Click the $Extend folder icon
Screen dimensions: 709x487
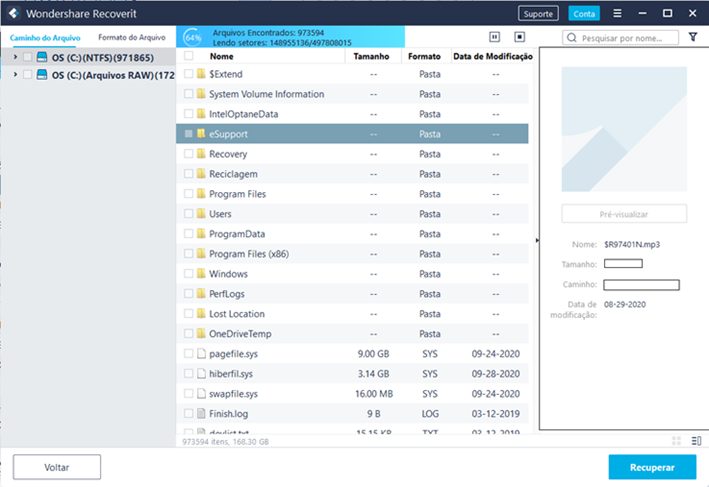point(201,74)
